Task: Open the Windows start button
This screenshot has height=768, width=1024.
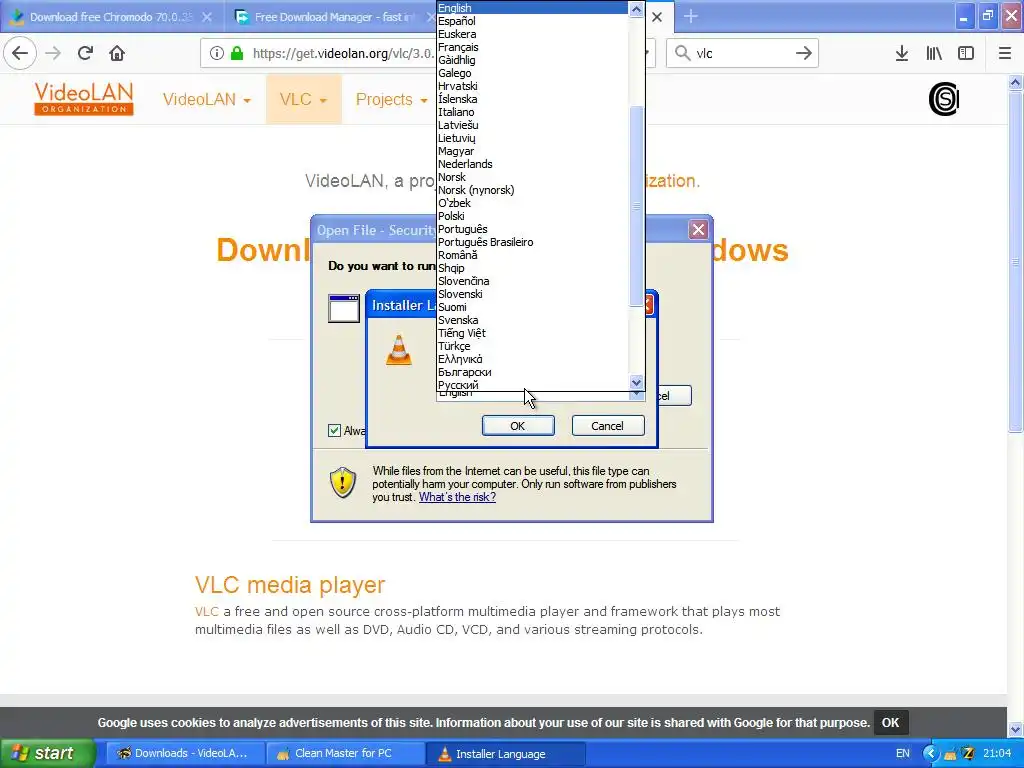Action: pos(46,753)
